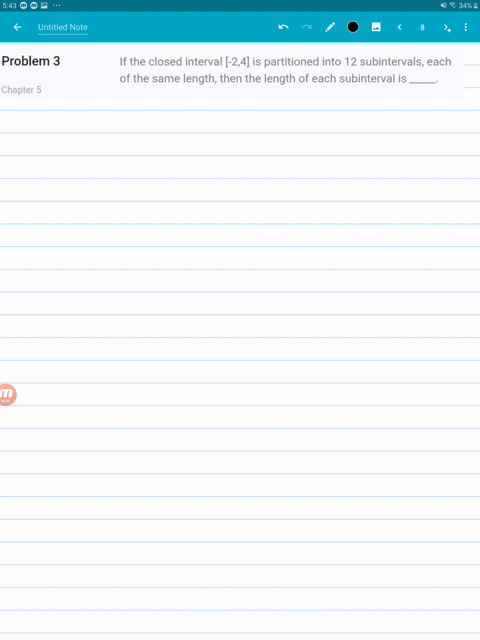Redo the undone stroke
Viewport: 480px width, 640px height.
[307, 27]
